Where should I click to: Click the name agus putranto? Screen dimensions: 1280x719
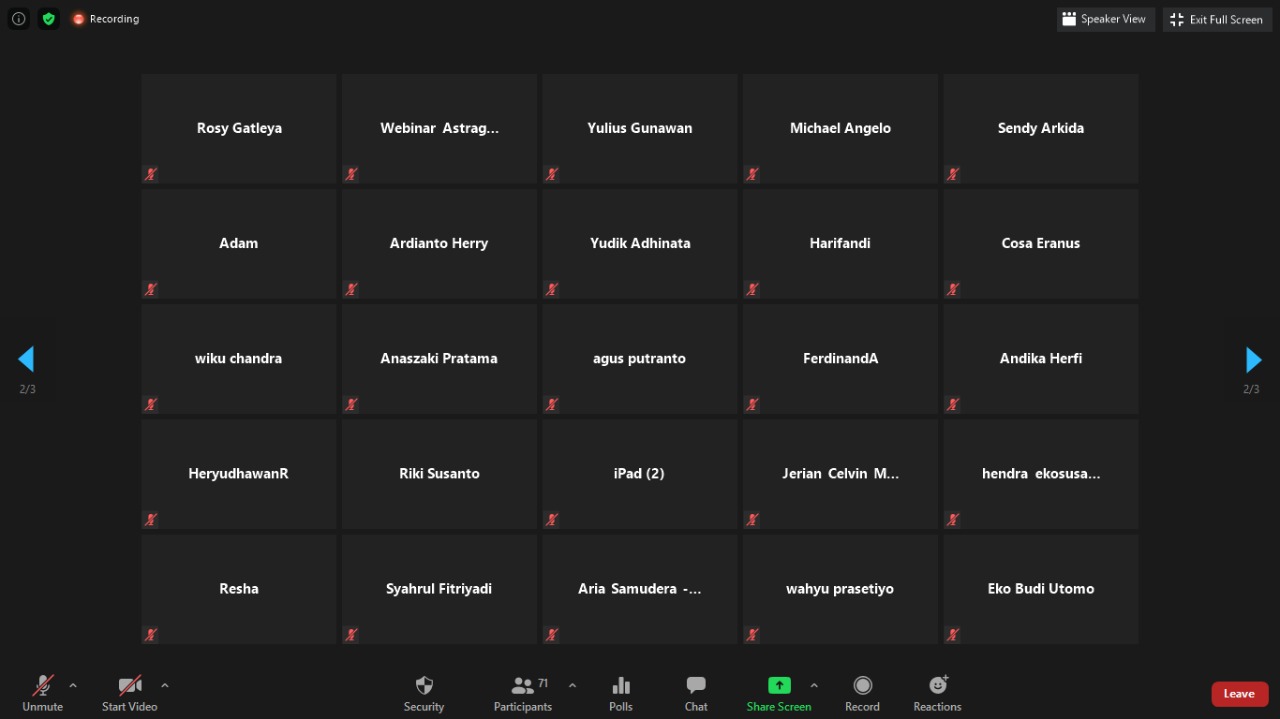[x=640, y=359]
